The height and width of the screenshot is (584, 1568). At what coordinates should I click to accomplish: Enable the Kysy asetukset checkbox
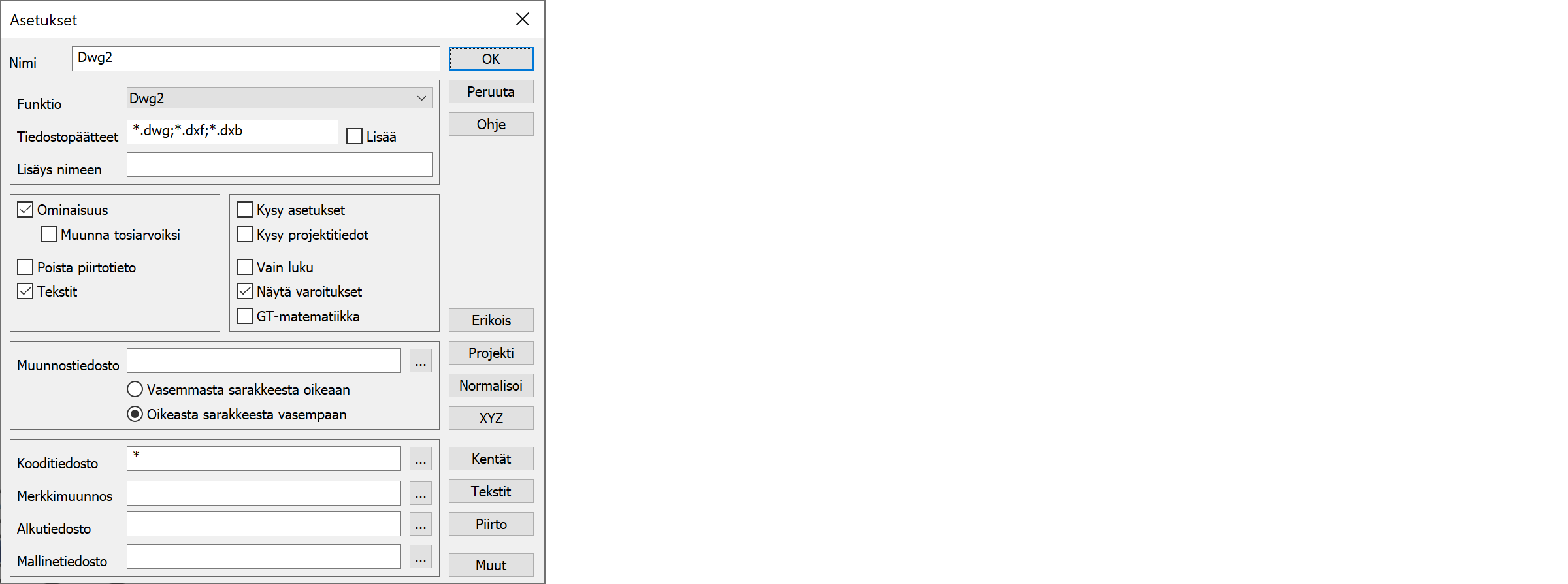[x=244, y=210]
